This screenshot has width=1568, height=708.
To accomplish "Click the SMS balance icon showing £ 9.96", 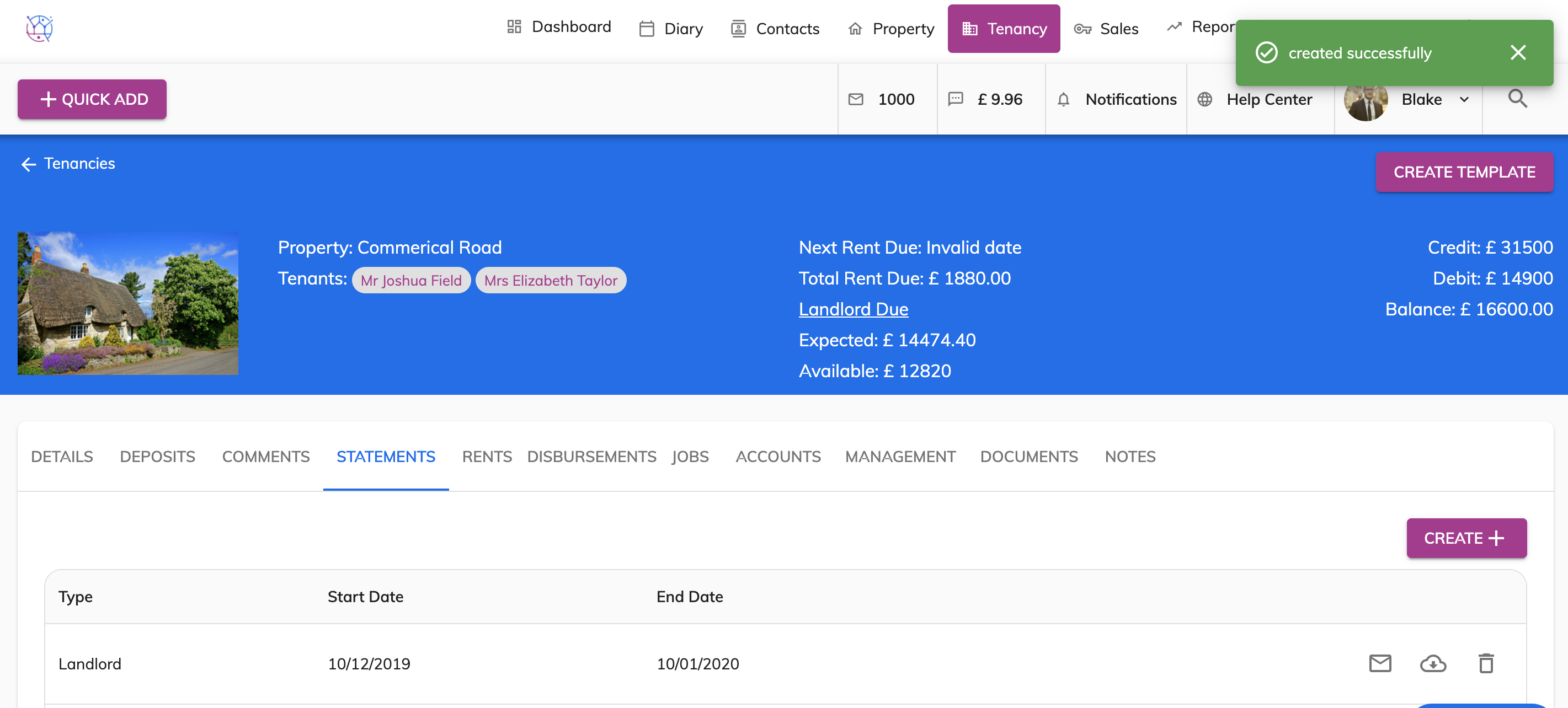I will tap(955, 99).
